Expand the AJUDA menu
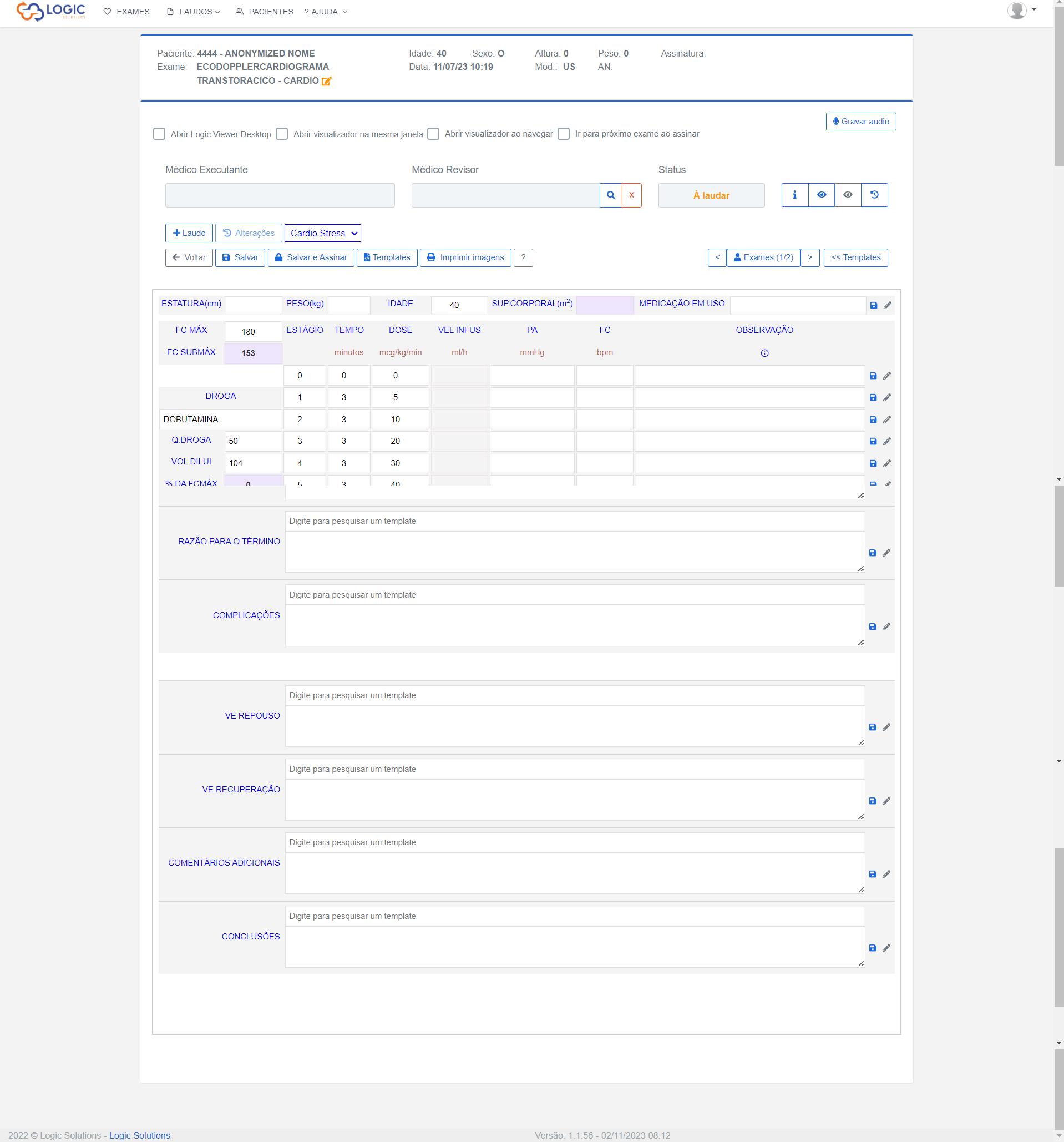Image resolution: width=1064 pixels, height=1142 pixels. tap(326, 12)
